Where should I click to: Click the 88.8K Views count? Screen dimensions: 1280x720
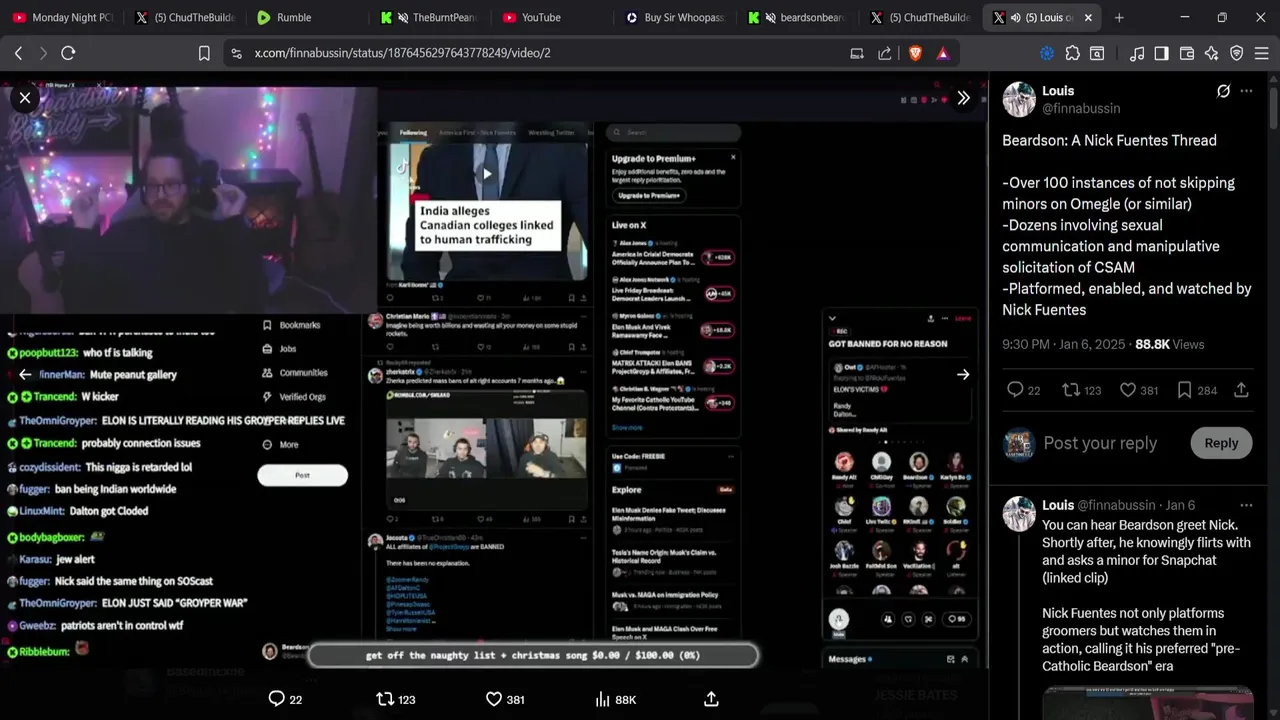(1170, 344)
